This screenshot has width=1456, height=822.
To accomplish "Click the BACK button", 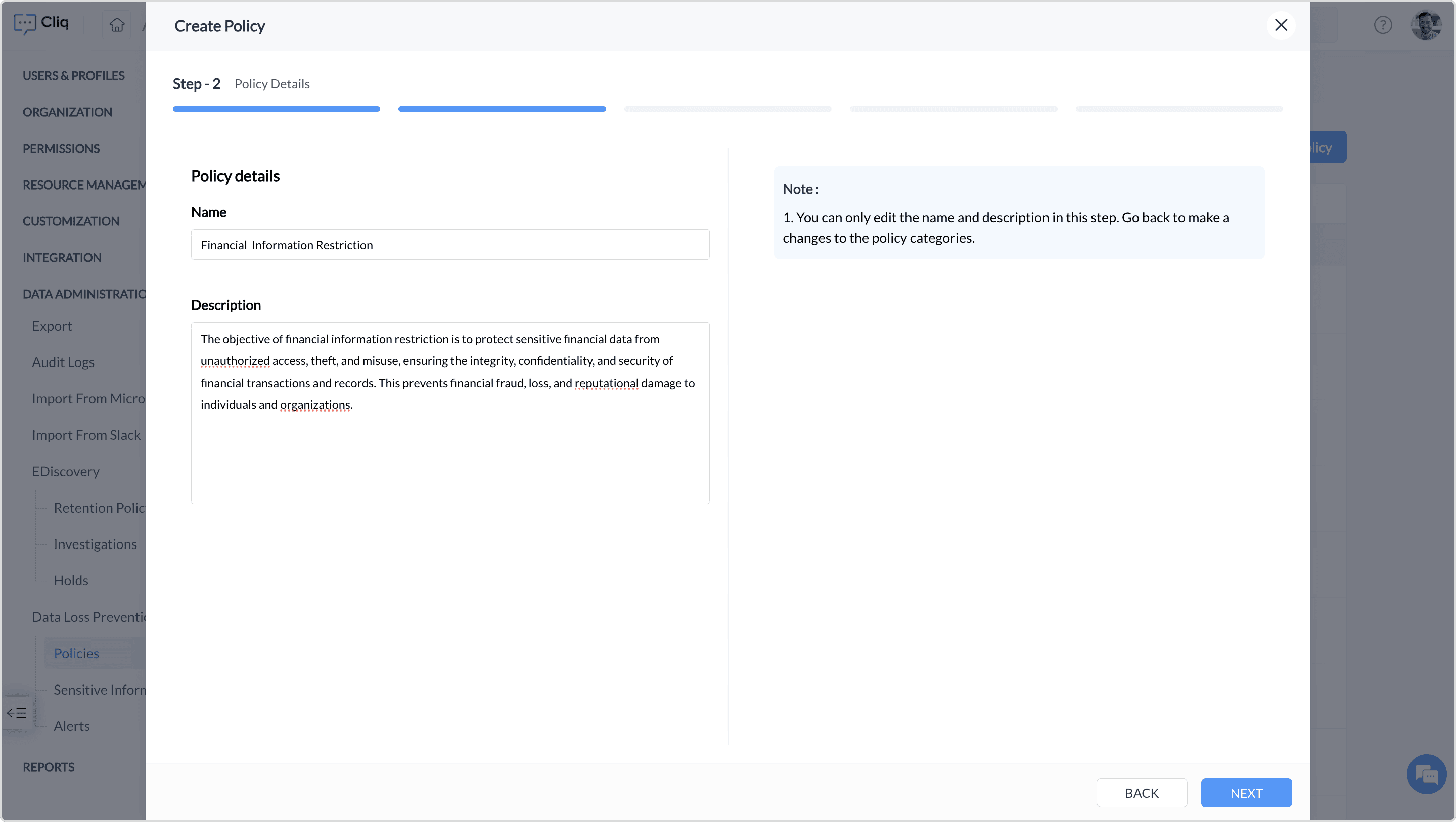I will 1141,793.
